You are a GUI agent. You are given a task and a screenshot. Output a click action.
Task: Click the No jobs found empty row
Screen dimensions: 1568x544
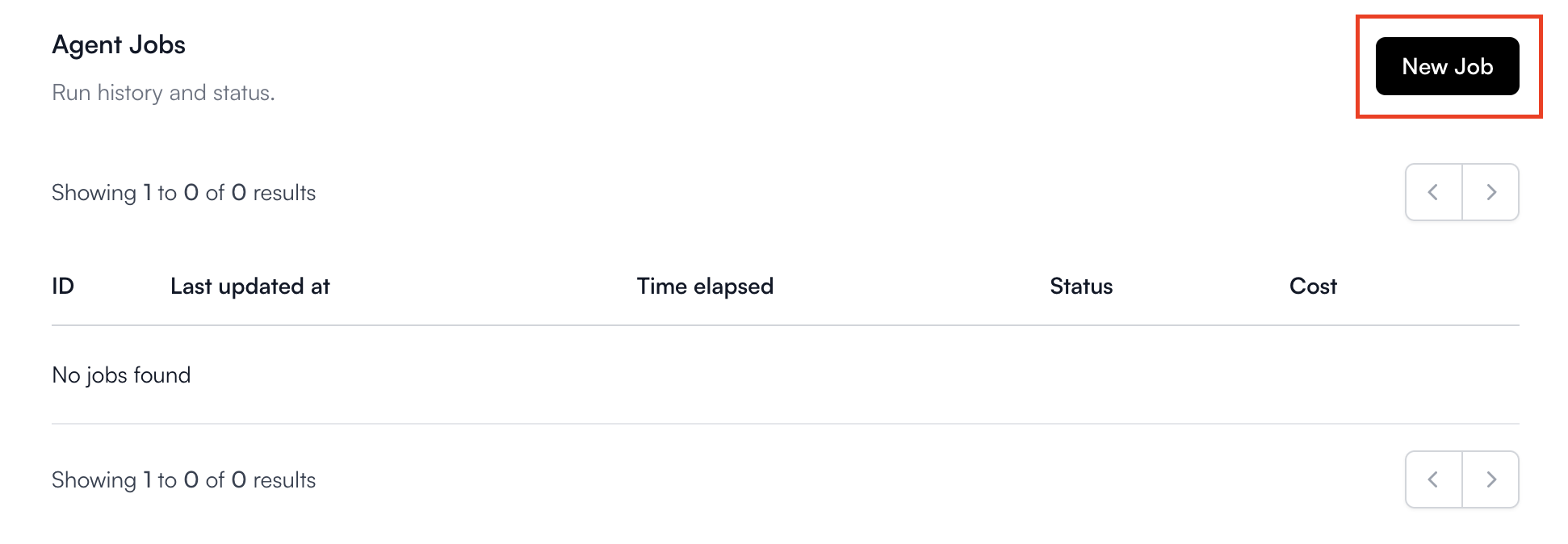(x=786, y=375)
